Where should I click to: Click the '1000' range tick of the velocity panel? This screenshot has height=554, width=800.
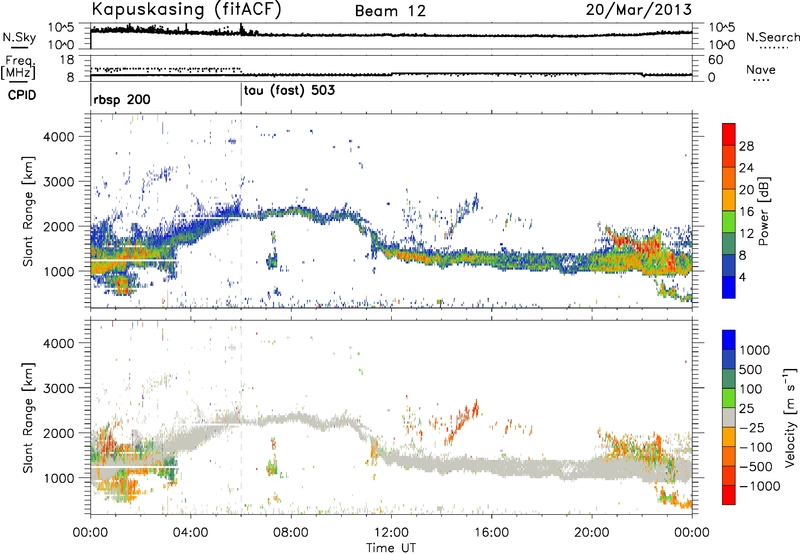(x=59, y=478)
